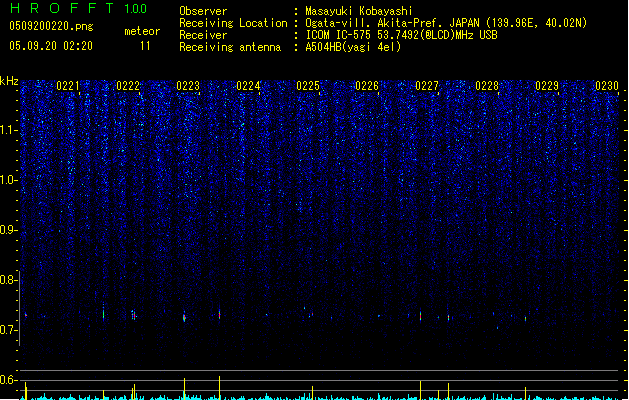
Task: Click the meteor label
Action: (x=142, y=31)
